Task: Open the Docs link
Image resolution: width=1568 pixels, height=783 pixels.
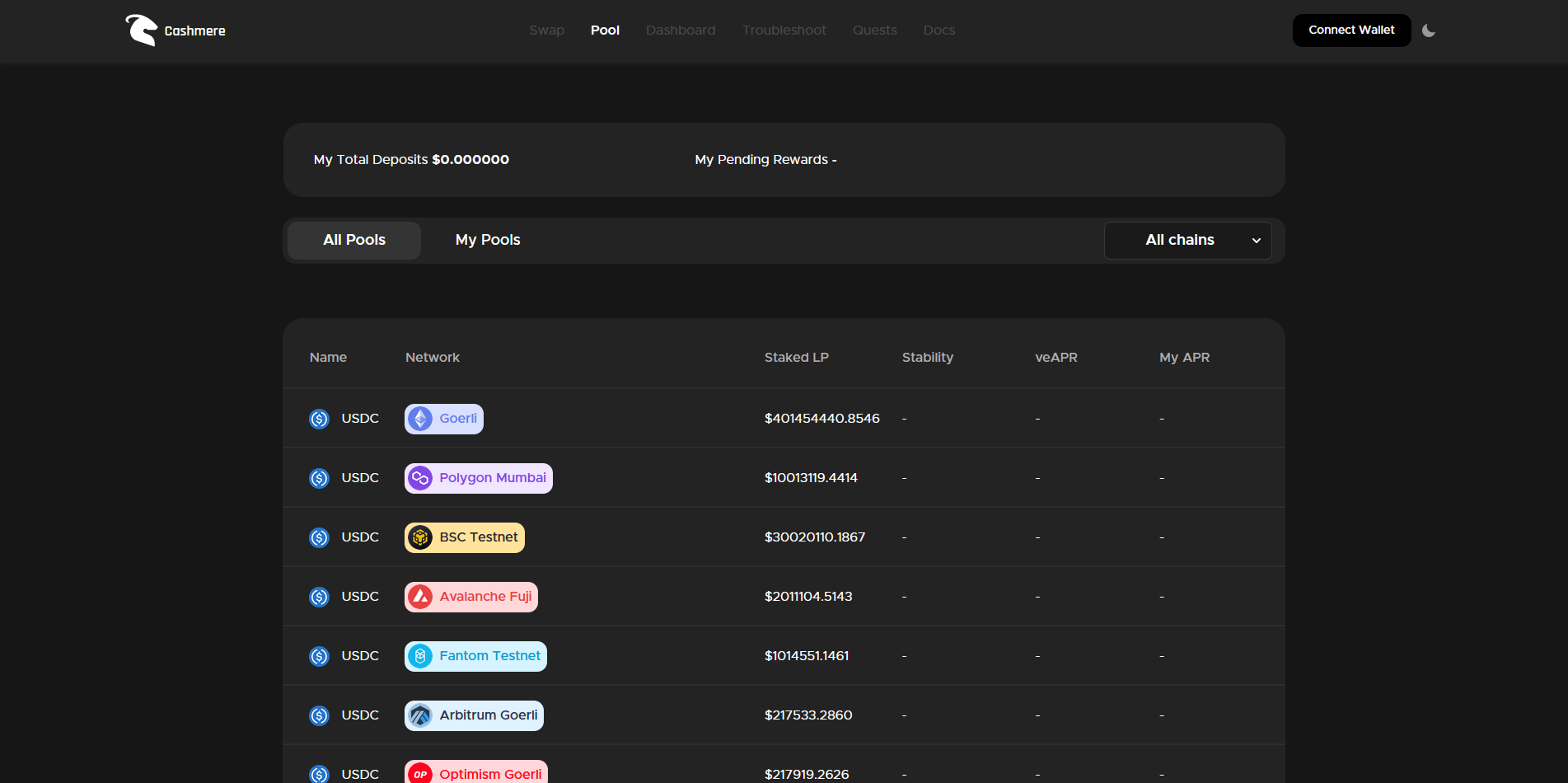Action: pos(939,30)
